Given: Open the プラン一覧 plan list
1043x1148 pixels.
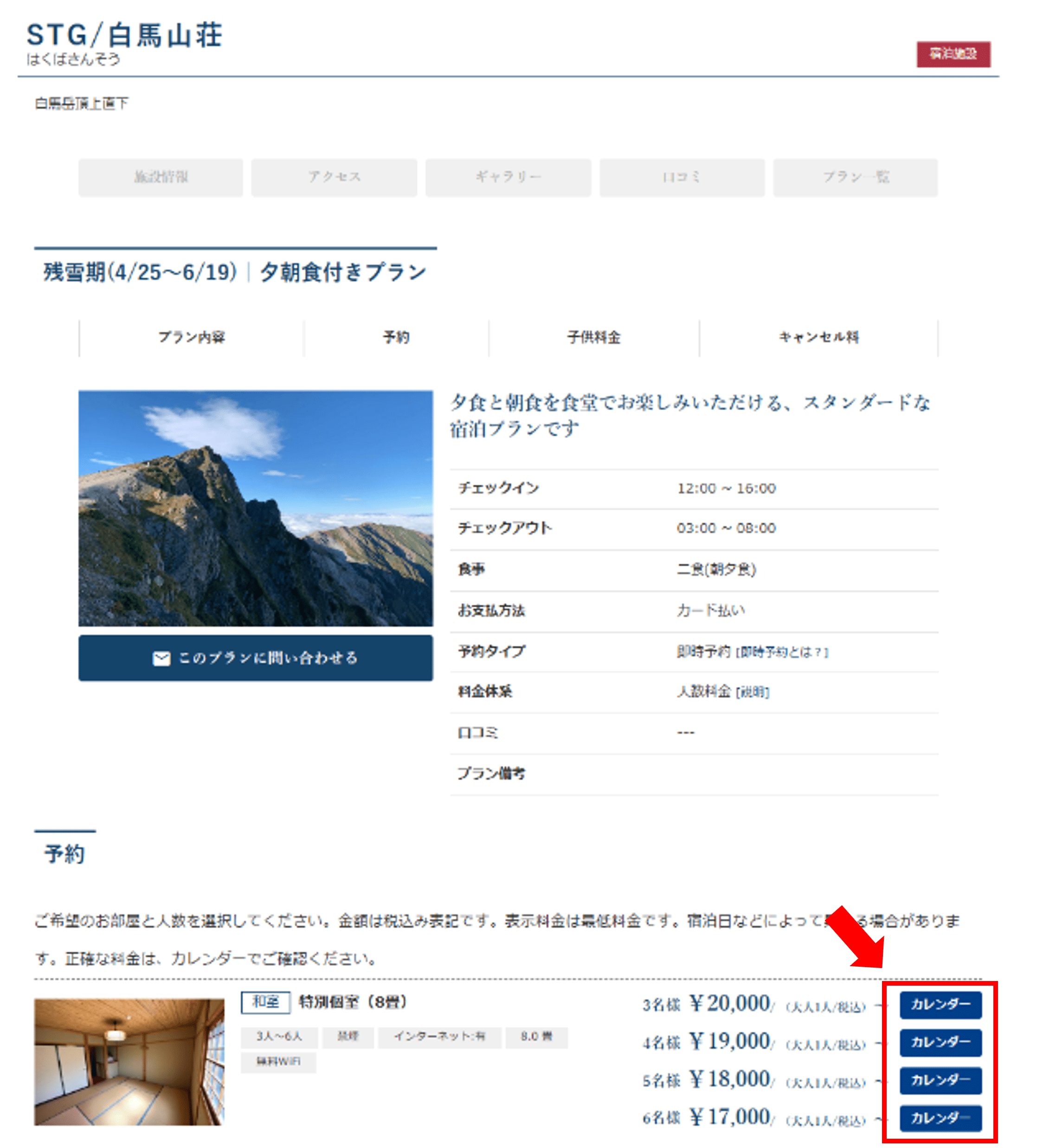Looking at the screenshot, I should (855, 177).
